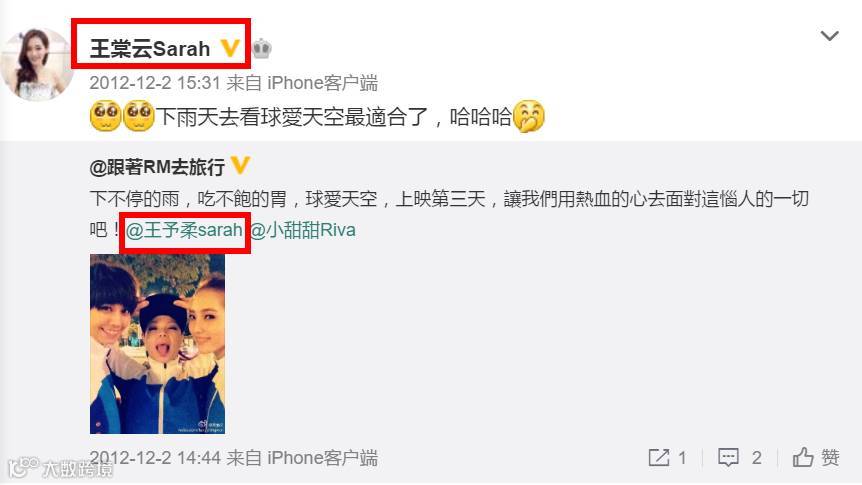This screenshot has height=485, width=862.
Task: Click the covering-mouth laughing emoji
Action: pyautogui.click(x=528, y=117)
